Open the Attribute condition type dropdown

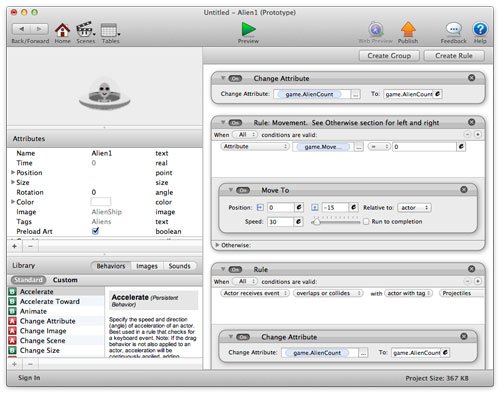coord(254,146)
